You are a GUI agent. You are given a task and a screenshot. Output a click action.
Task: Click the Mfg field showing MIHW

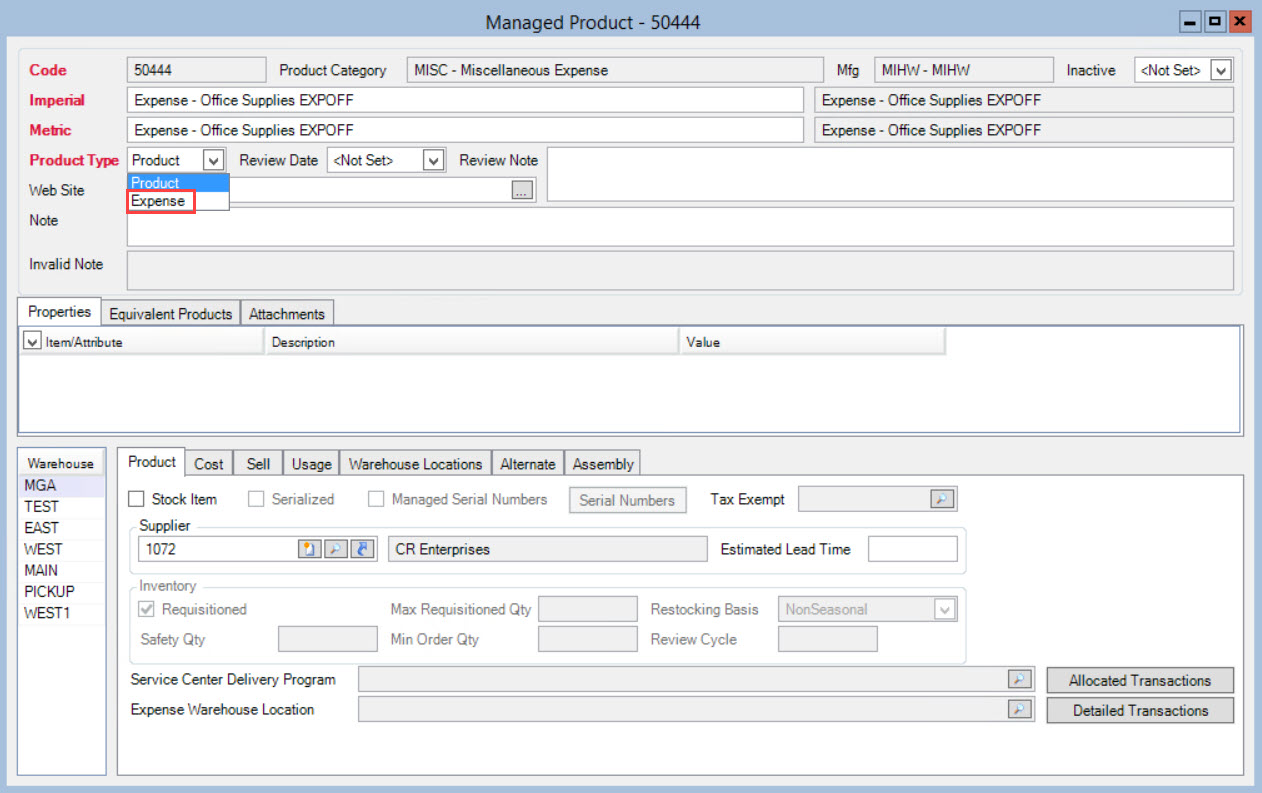[x=964, y=70]
